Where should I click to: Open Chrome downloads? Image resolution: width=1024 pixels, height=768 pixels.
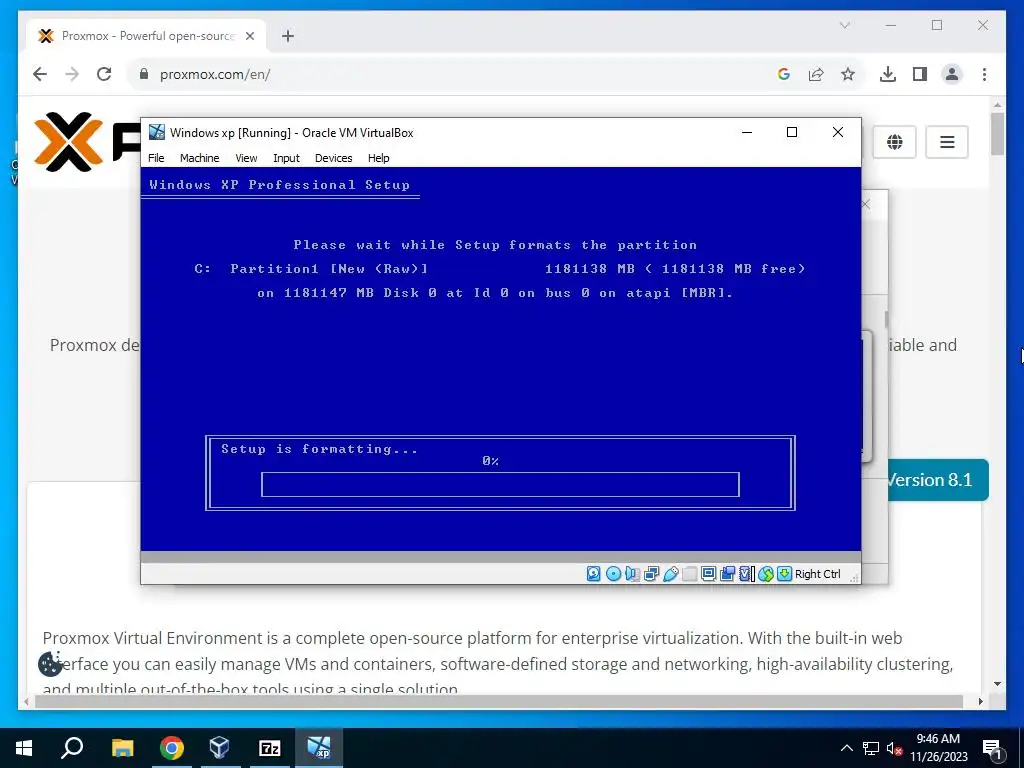coord(888,74)
